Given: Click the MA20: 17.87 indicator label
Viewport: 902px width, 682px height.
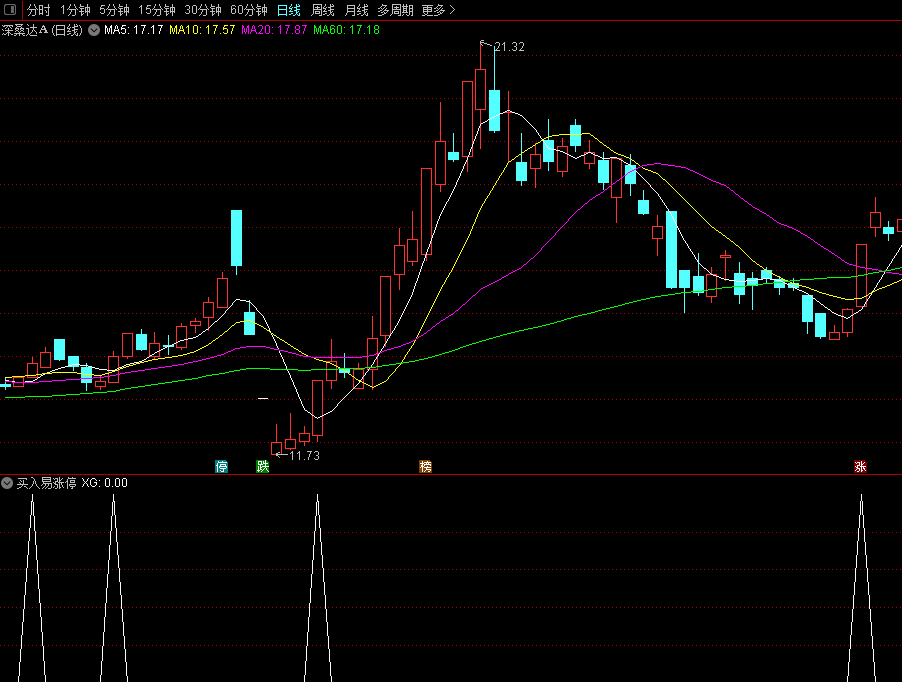Looking at the screenshot, I should (274, 30).
